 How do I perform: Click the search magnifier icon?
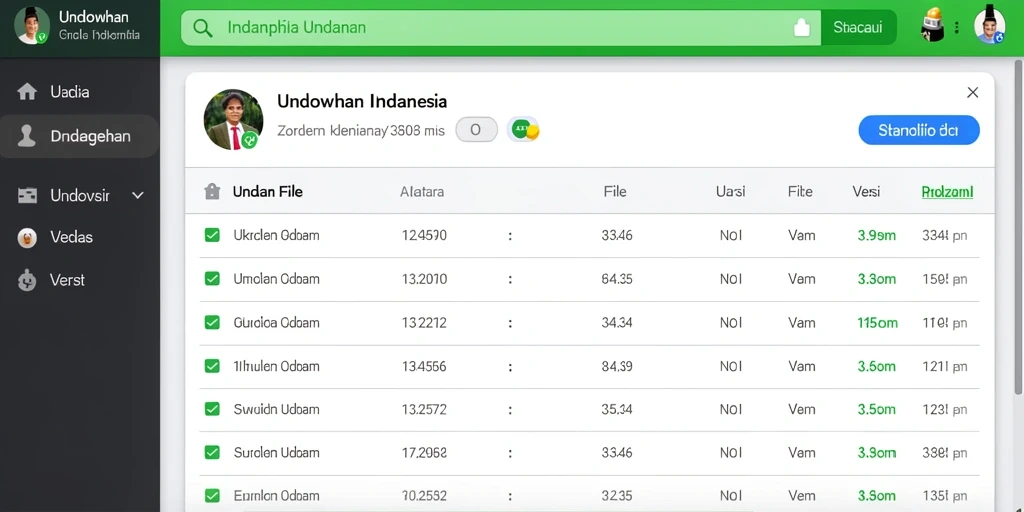tap(203, 28)
